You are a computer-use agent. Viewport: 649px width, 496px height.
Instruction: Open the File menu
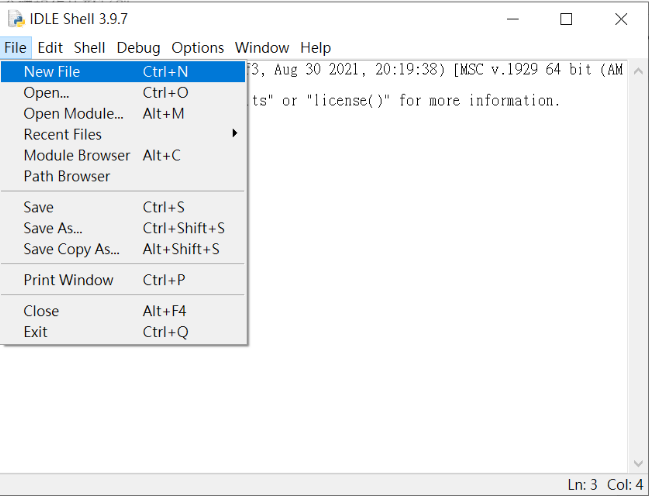coord(15,48)
